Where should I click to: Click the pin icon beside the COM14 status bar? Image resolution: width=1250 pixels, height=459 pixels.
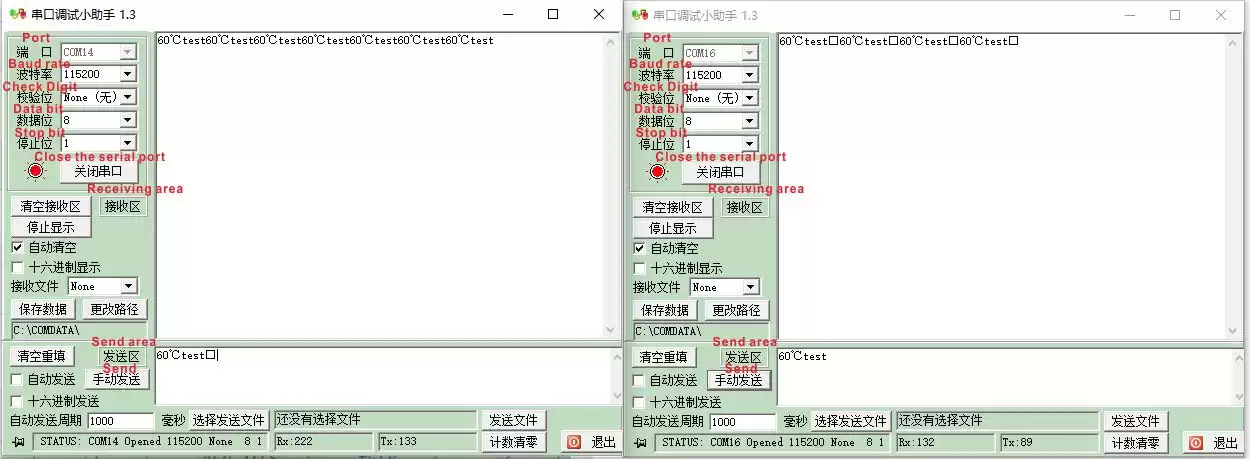click(19, 442)
